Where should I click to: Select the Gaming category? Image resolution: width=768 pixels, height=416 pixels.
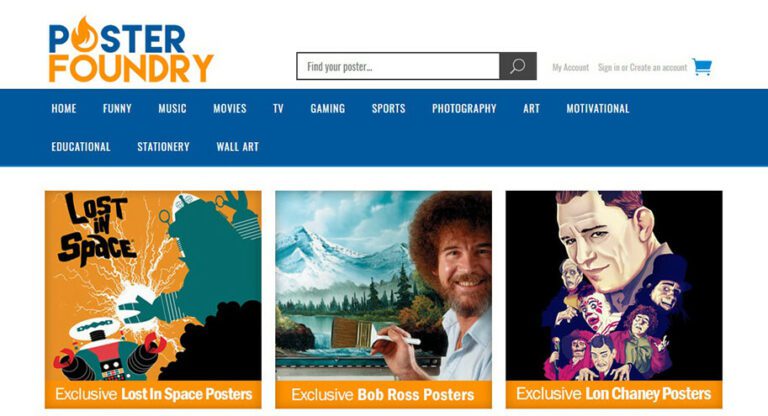[x=328, y=108]
